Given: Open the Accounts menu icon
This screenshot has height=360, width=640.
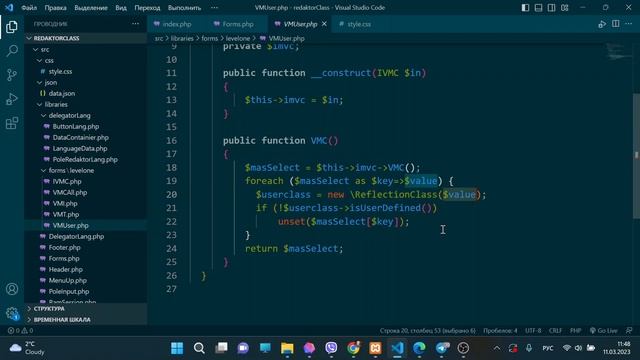Looking at the screenshot, I should pyautogui.click(x=12, y=289).
